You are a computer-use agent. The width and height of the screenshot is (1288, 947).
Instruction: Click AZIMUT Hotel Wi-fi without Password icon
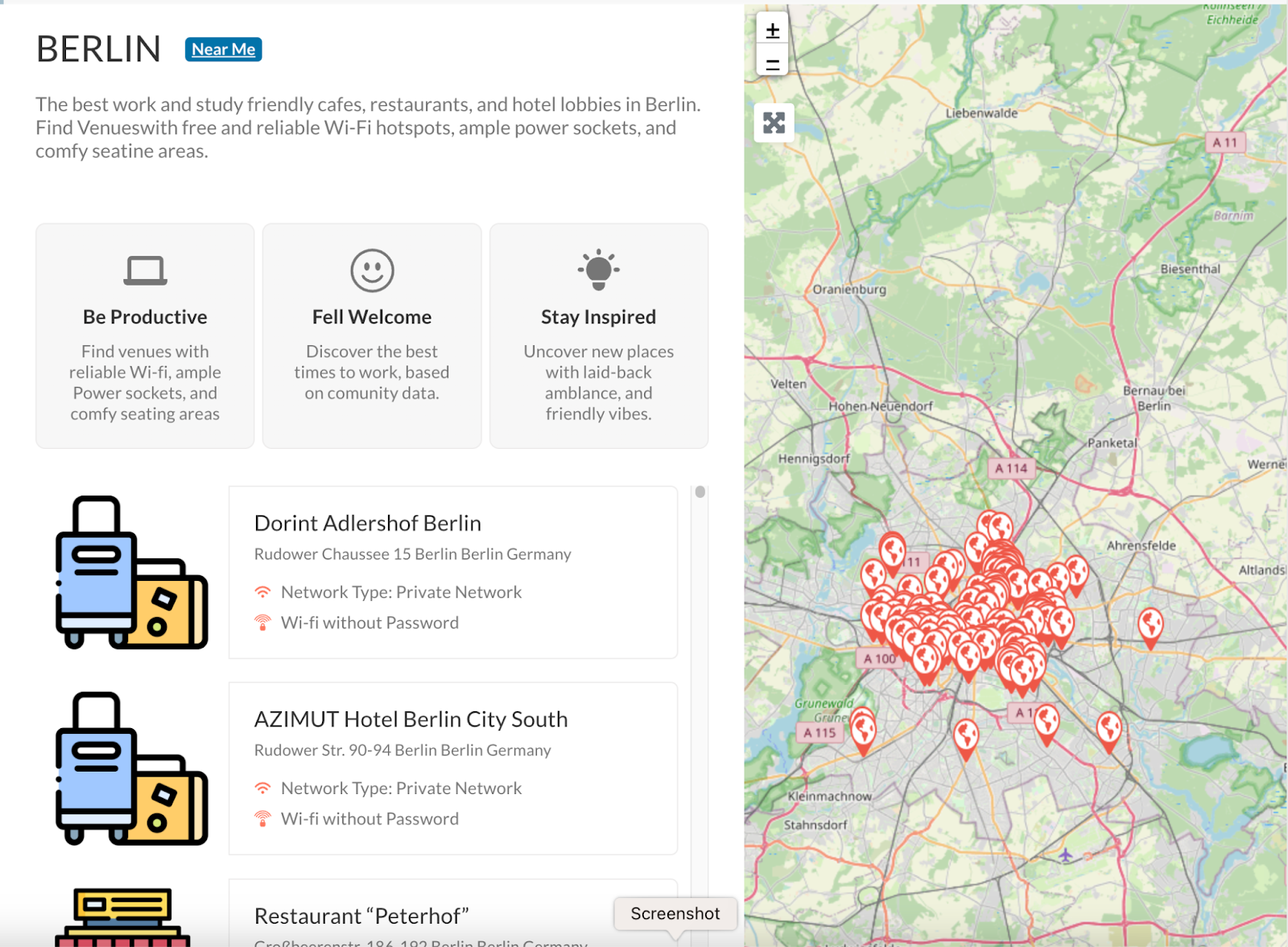tap(262, 819)
